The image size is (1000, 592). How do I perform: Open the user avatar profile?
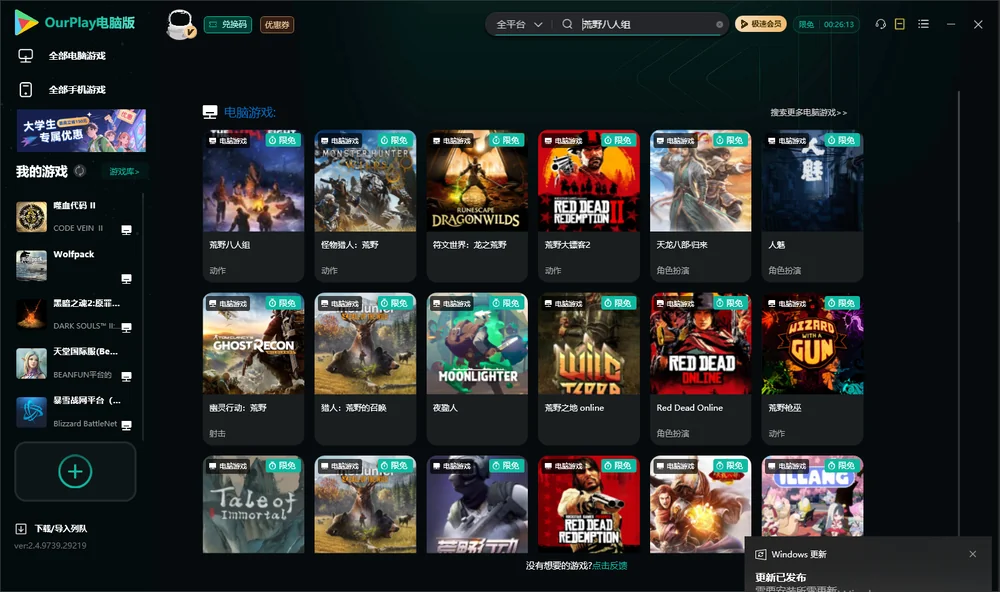(180, 24)
